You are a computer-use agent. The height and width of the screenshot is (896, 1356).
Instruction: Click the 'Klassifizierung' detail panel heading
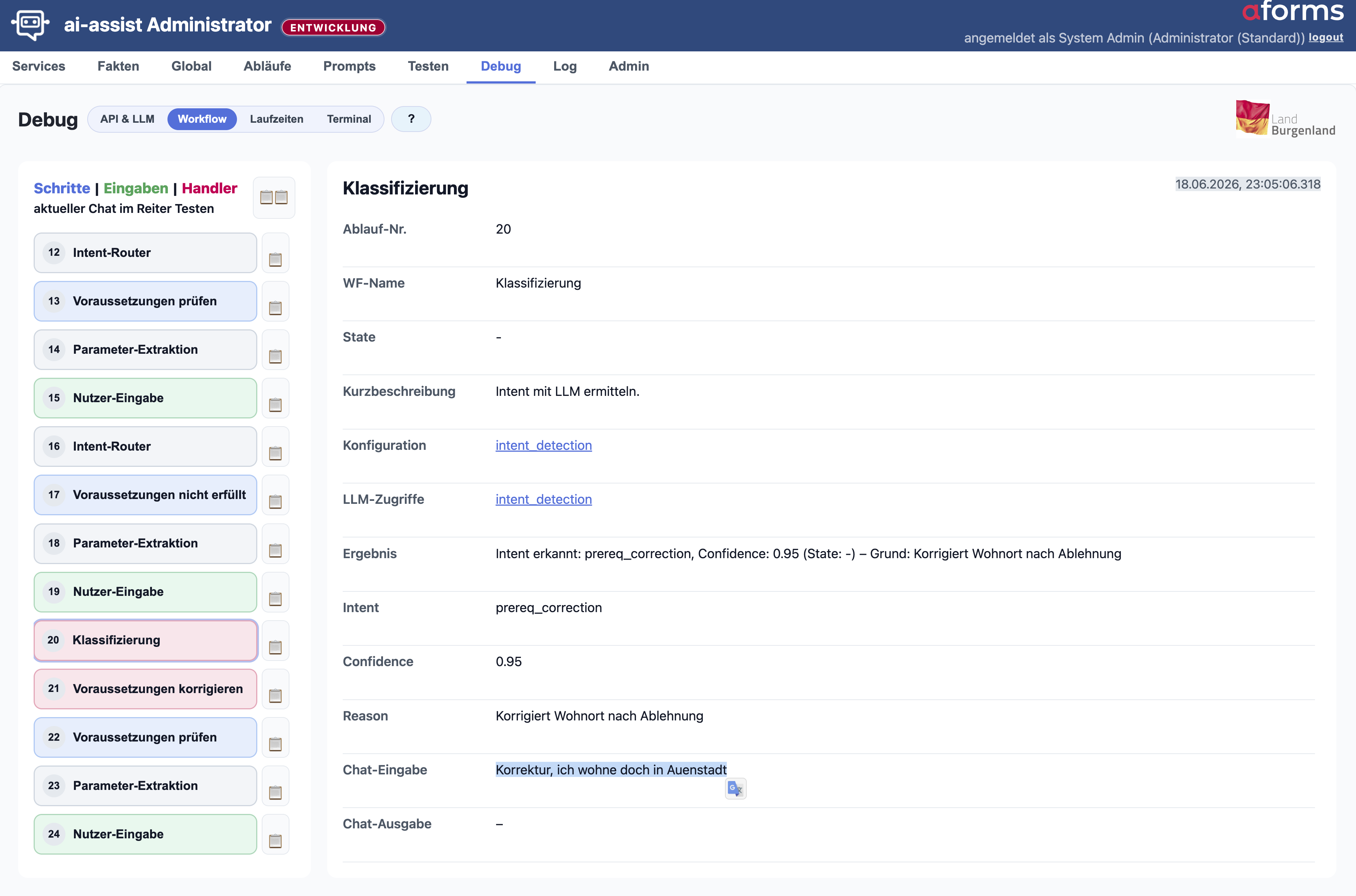[x=406, y=189]
